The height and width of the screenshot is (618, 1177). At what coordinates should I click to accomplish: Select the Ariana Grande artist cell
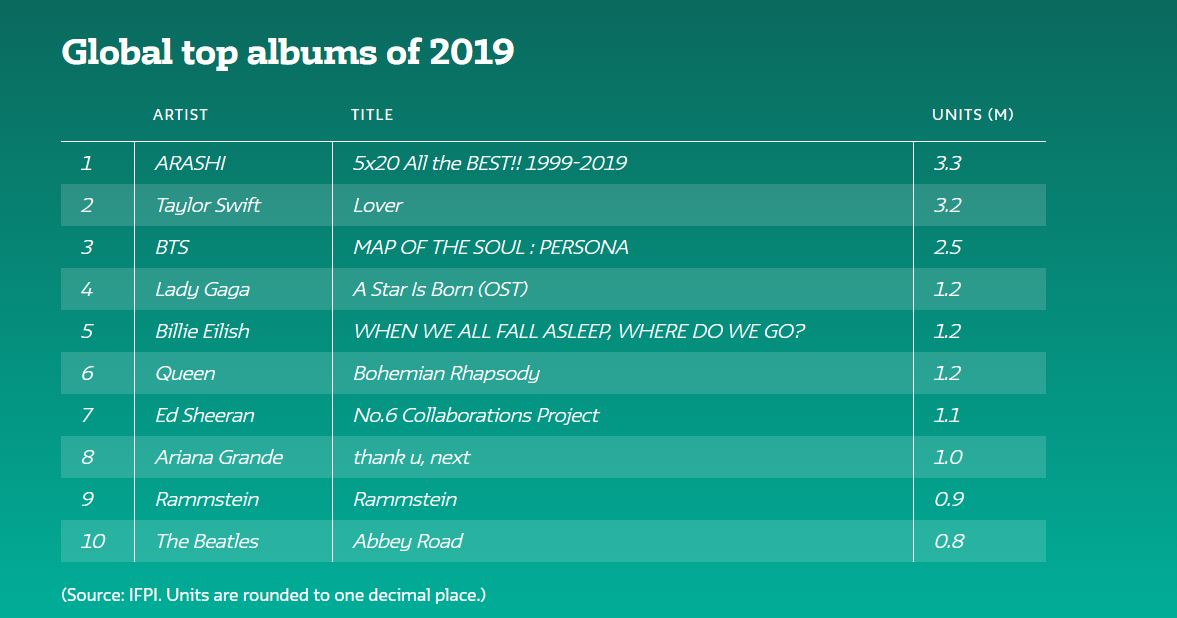point(219,457)
